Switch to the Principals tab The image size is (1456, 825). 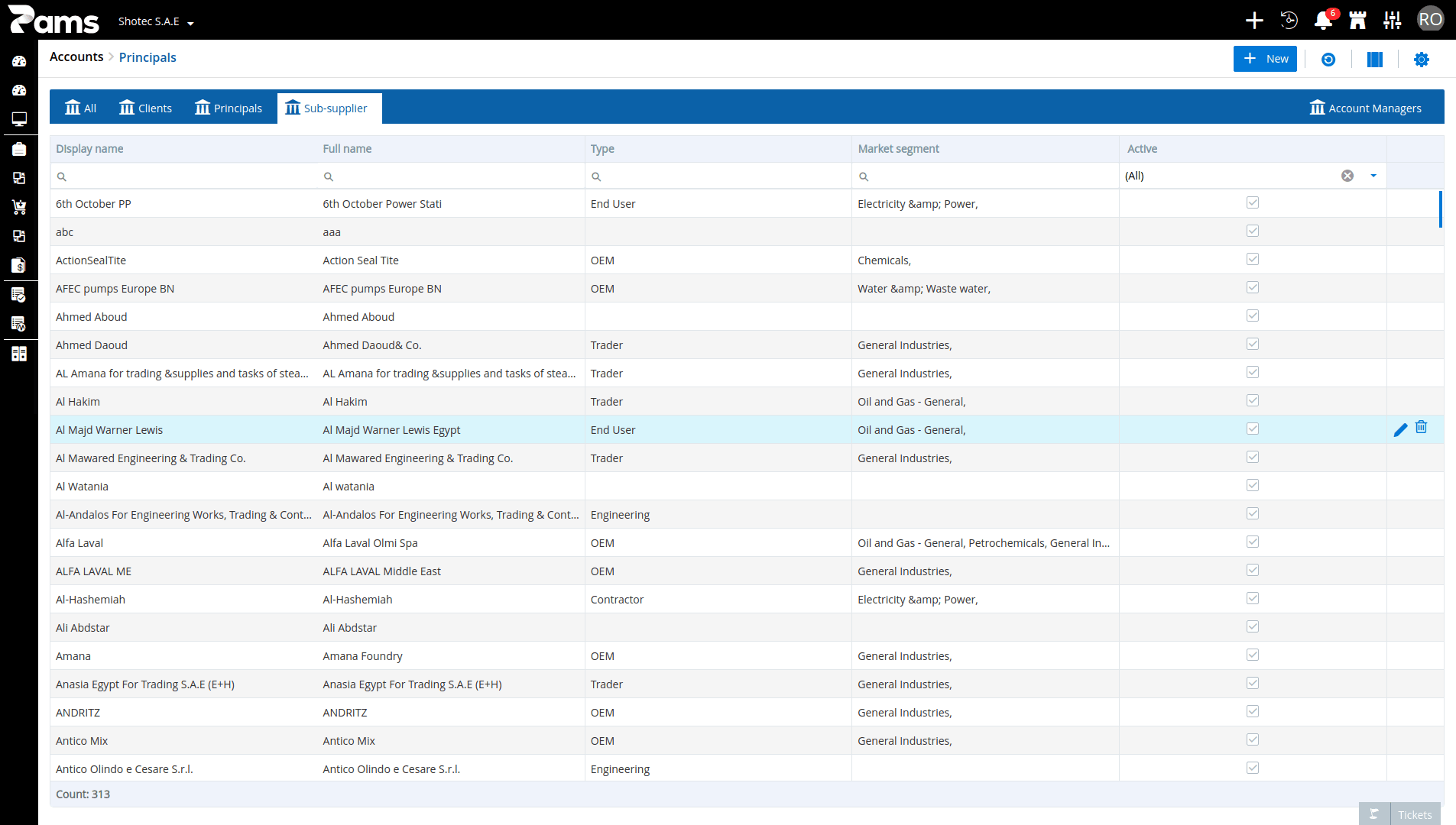(228, 108)
